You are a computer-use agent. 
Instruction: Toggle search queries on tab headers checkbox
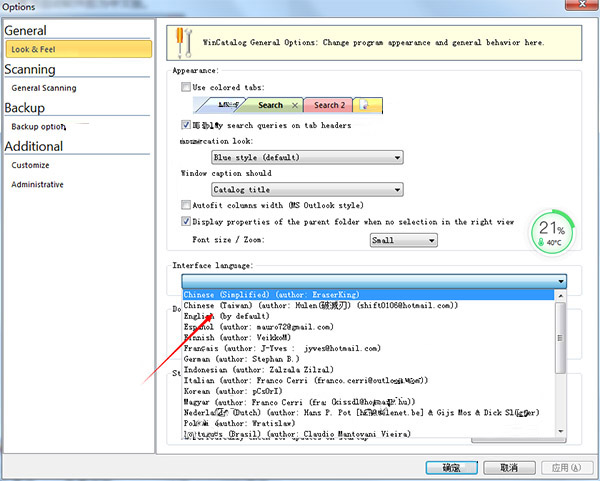pyautogui.click(x=186, y=125)
